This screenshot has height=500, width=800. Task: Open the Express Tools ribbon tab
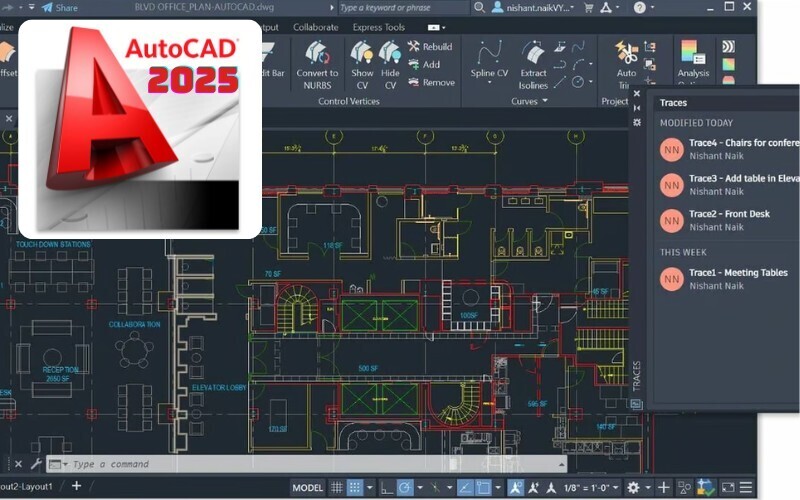point(379,27)
